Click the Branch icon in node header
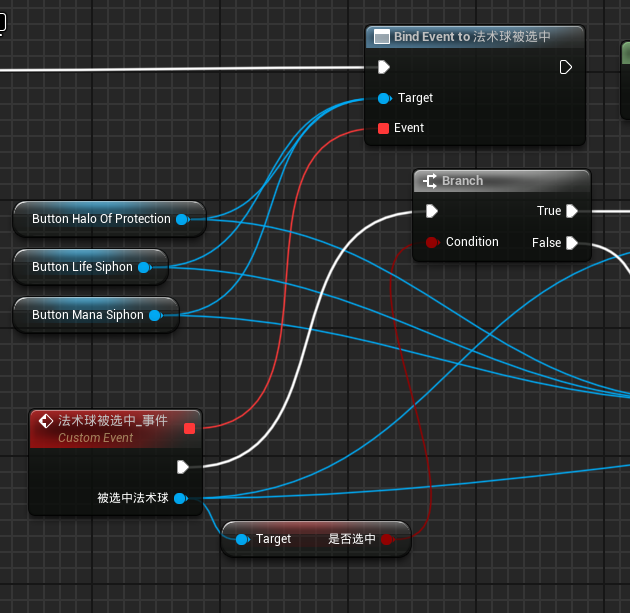 pos(430,181)
